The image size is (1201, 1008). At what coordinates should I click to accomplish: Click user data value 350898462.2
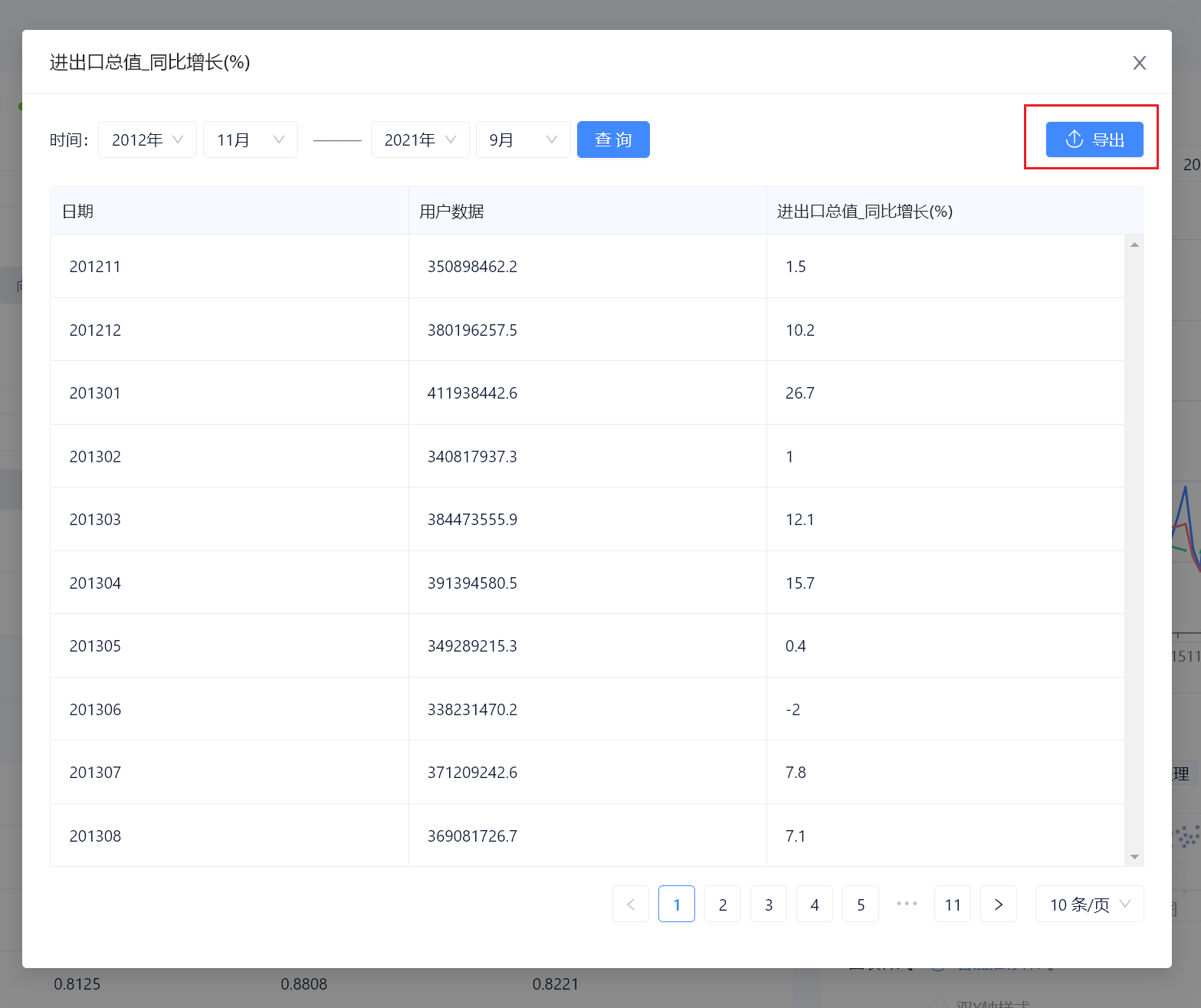pos(472,267)
